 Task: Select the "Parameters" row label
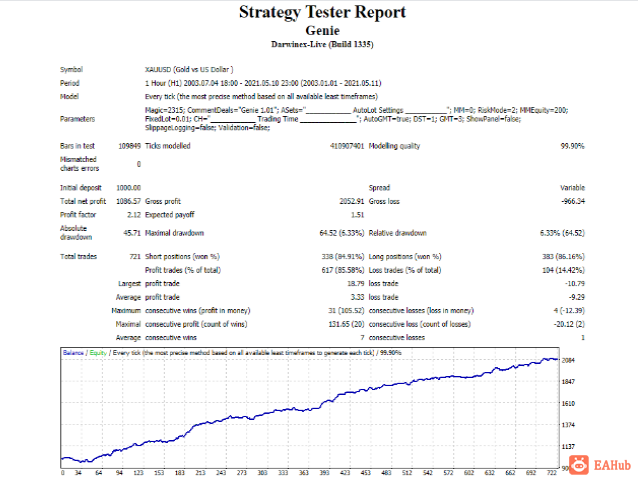78,119
